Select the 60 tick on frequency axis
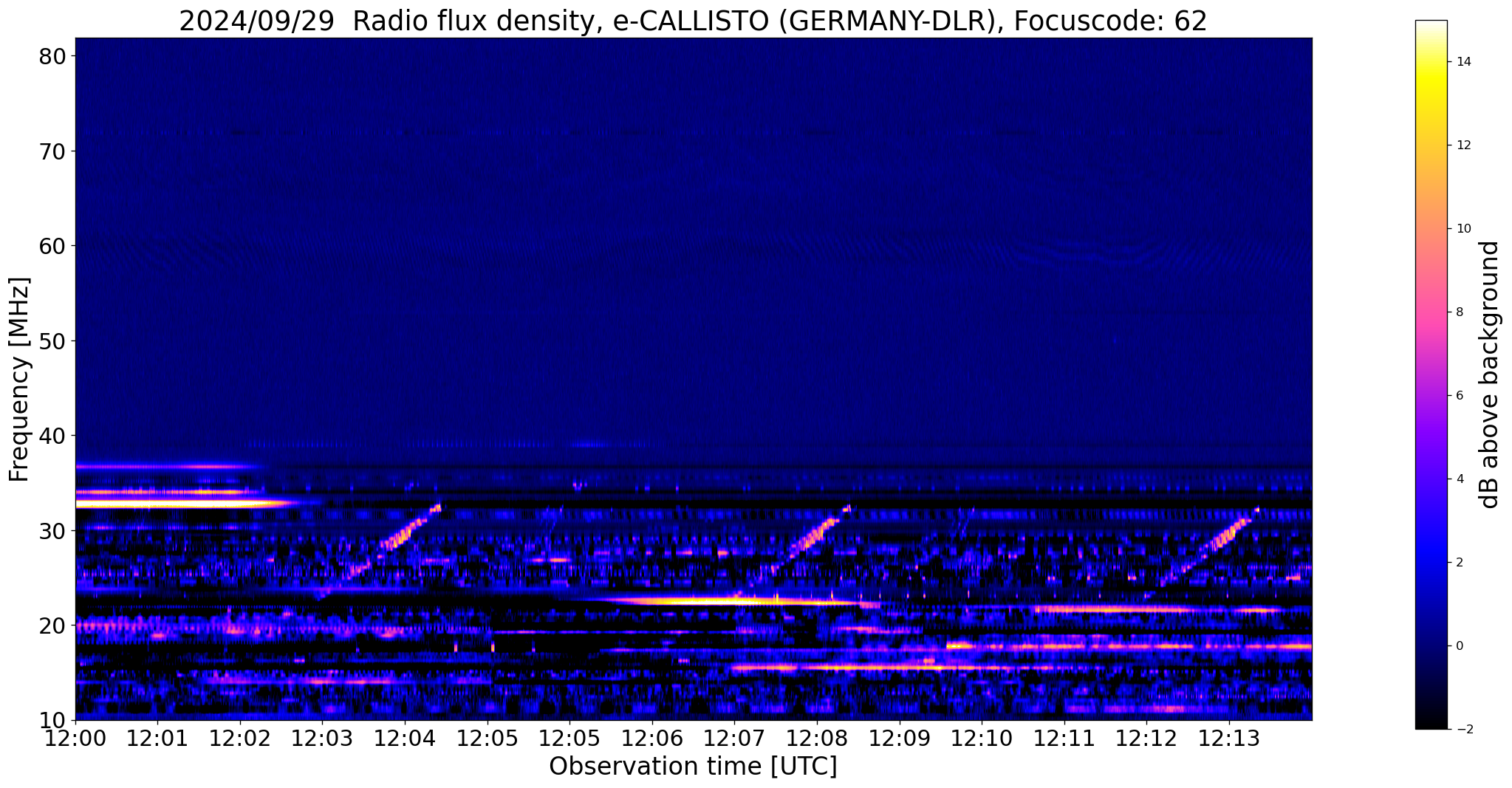Viewport: 1512px width, 788px height. (52, 246)
